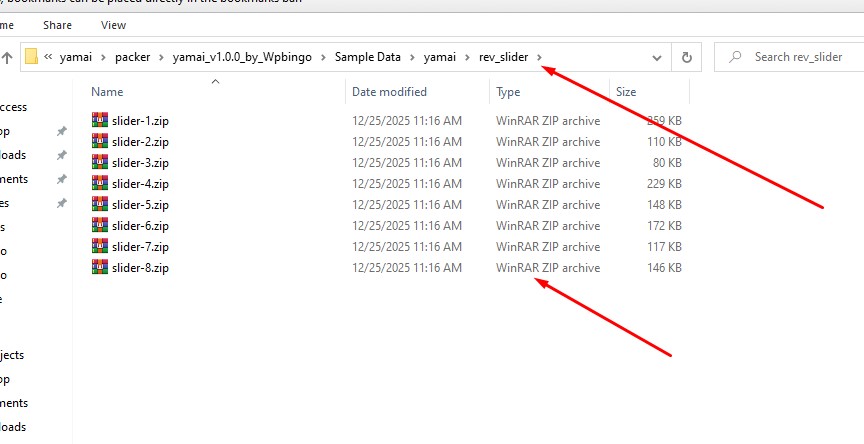864x444 pixels.
Task: Navigate to Sample Data breadcrumb folder
Action: pyautogui.click(x=368, y=57)
